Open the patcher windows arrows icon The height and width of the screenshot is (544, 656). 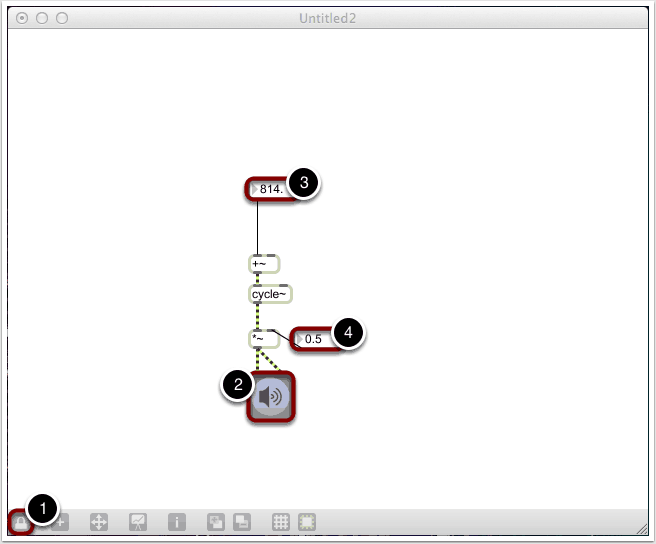(x=99, y=522)
